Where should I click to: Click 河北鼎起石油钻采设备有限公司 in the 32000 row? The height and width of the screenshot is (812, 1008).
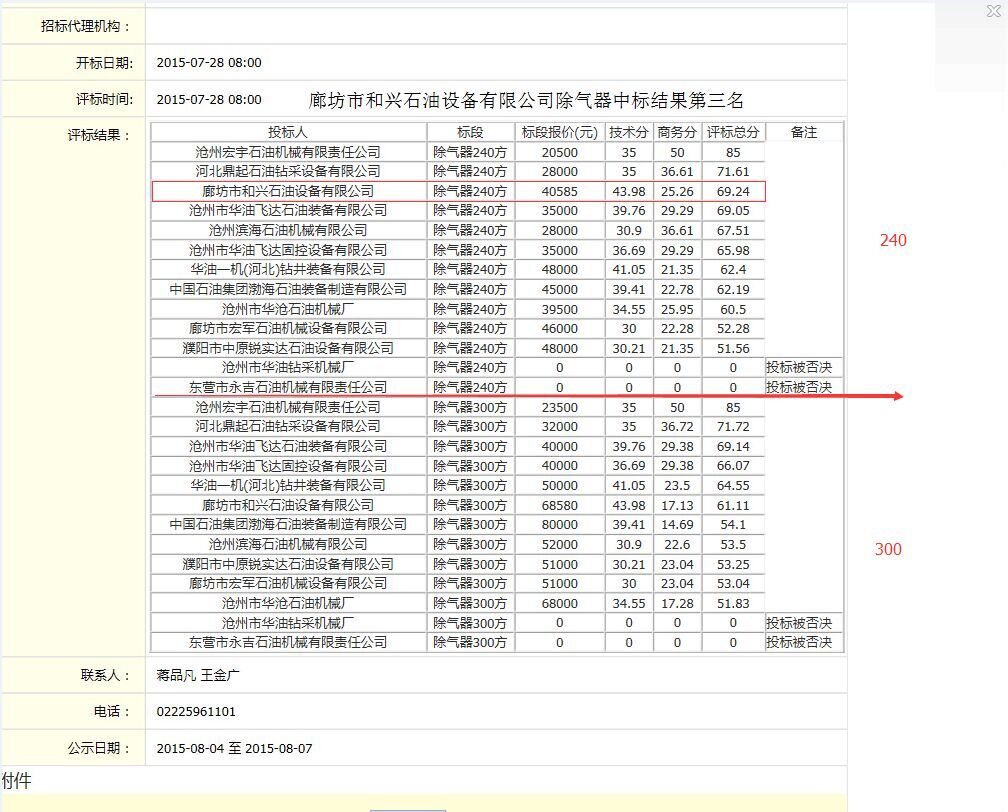pyautogui.click(x=288, y=426)
